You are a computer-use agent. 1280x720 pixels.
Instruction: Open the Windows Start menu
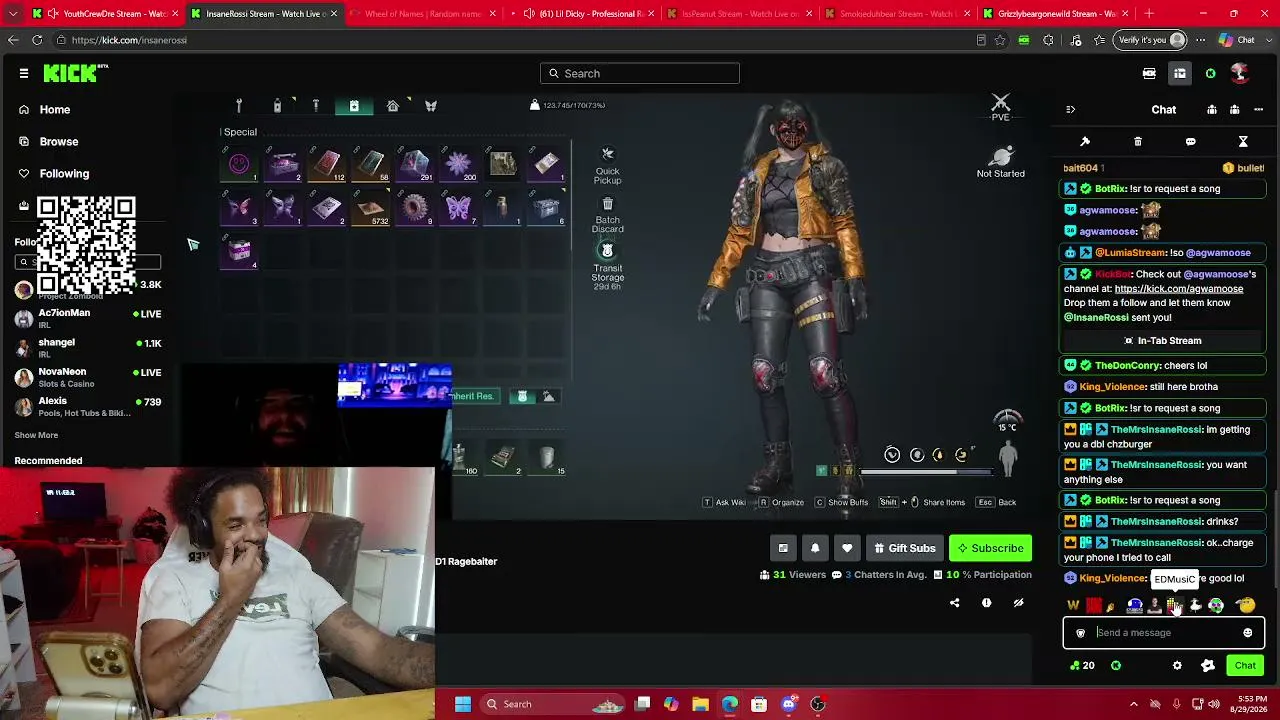462,704
